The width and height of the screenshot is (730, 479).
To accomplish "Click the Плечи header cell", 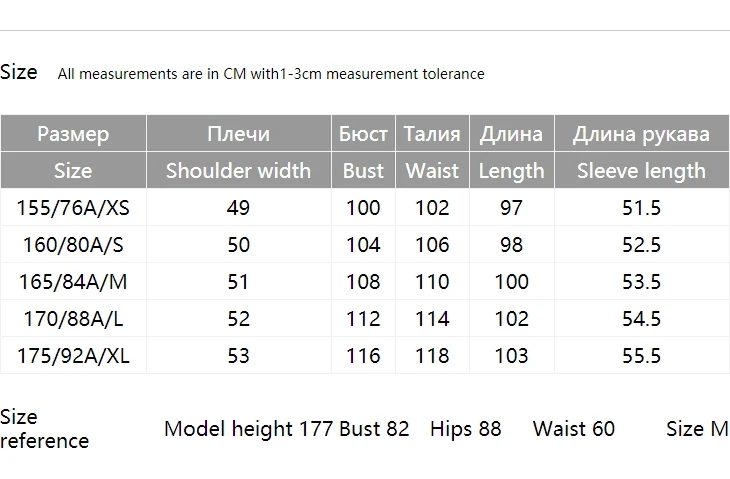I will point(238,134).
